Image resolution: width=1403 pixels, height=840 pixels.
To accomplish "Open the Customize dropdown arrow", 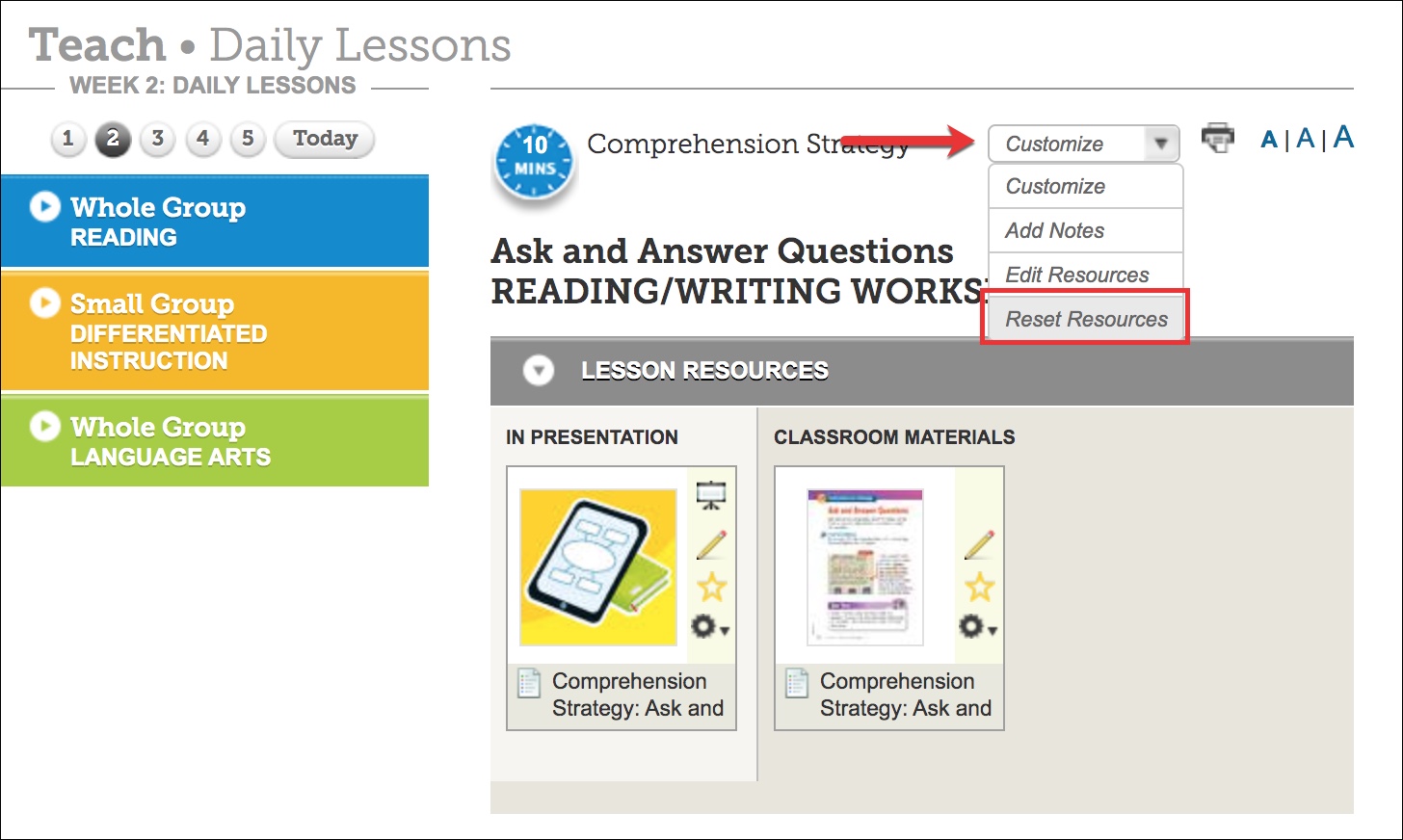I will point(1161,144).
